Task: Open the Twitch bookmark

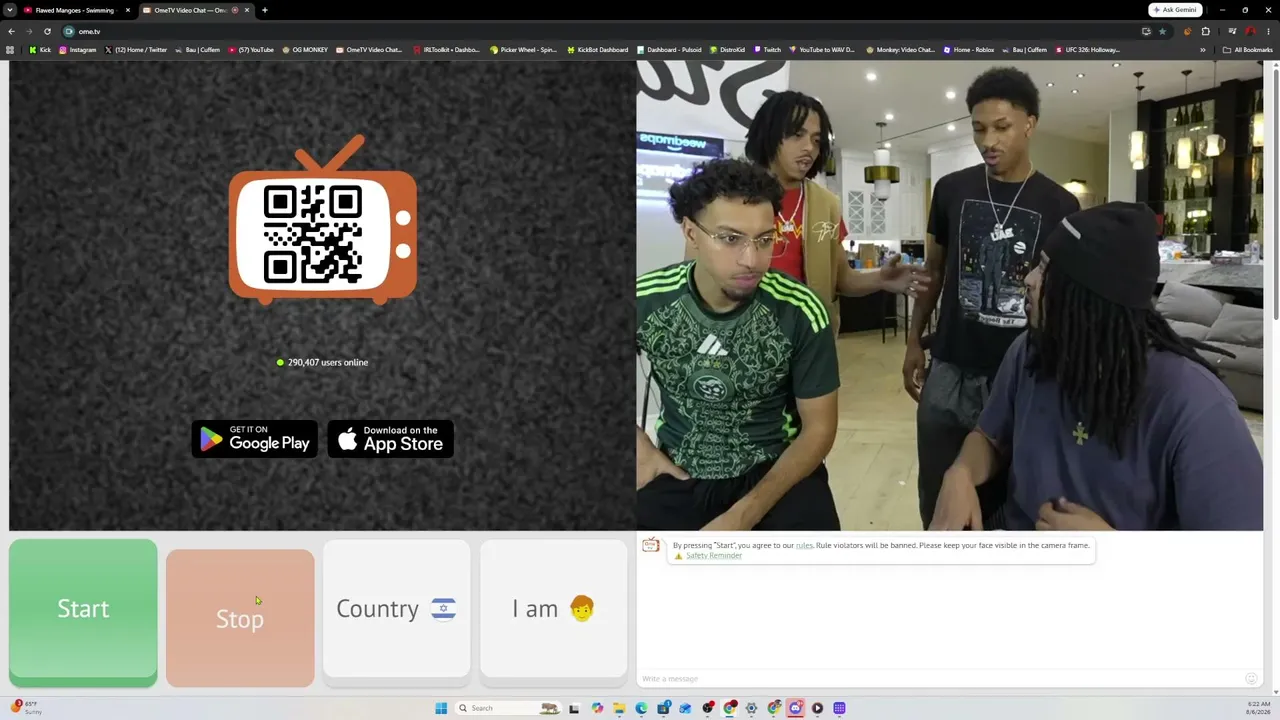Action: tap(767, 50)
